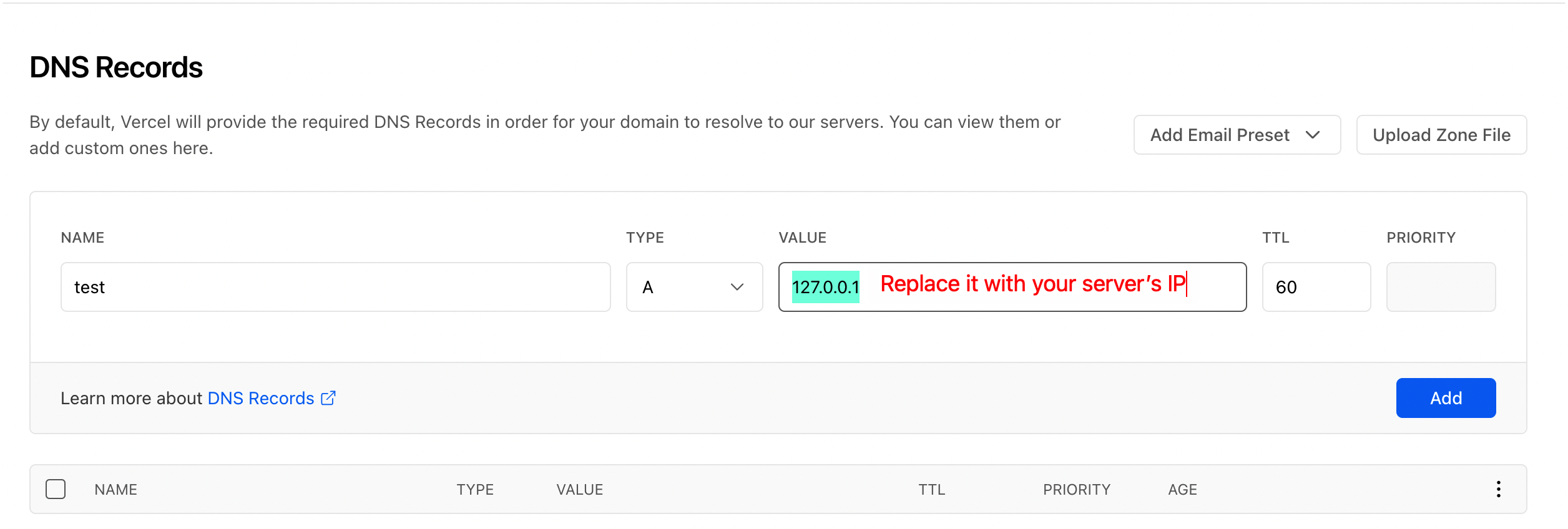Follow the DNS Records learn more link
1568x529 pixels.
tap(261, 398)
